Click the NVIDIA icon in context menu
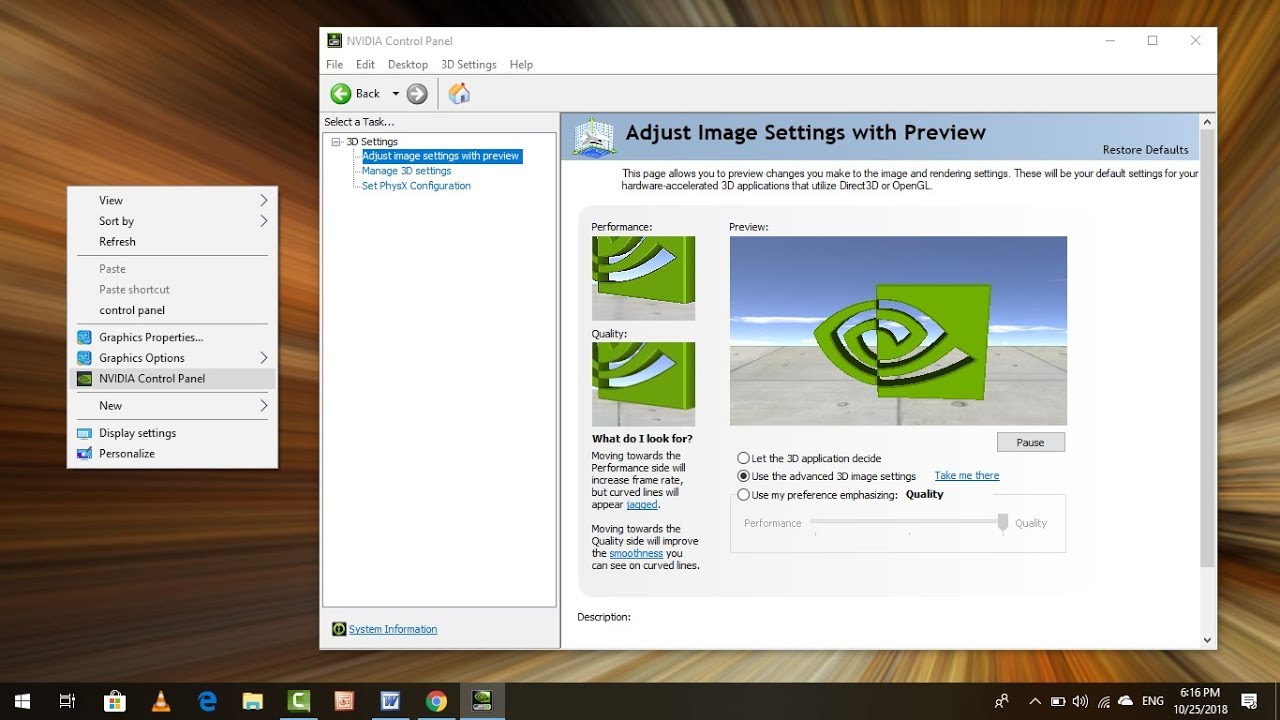 [84, 379]
